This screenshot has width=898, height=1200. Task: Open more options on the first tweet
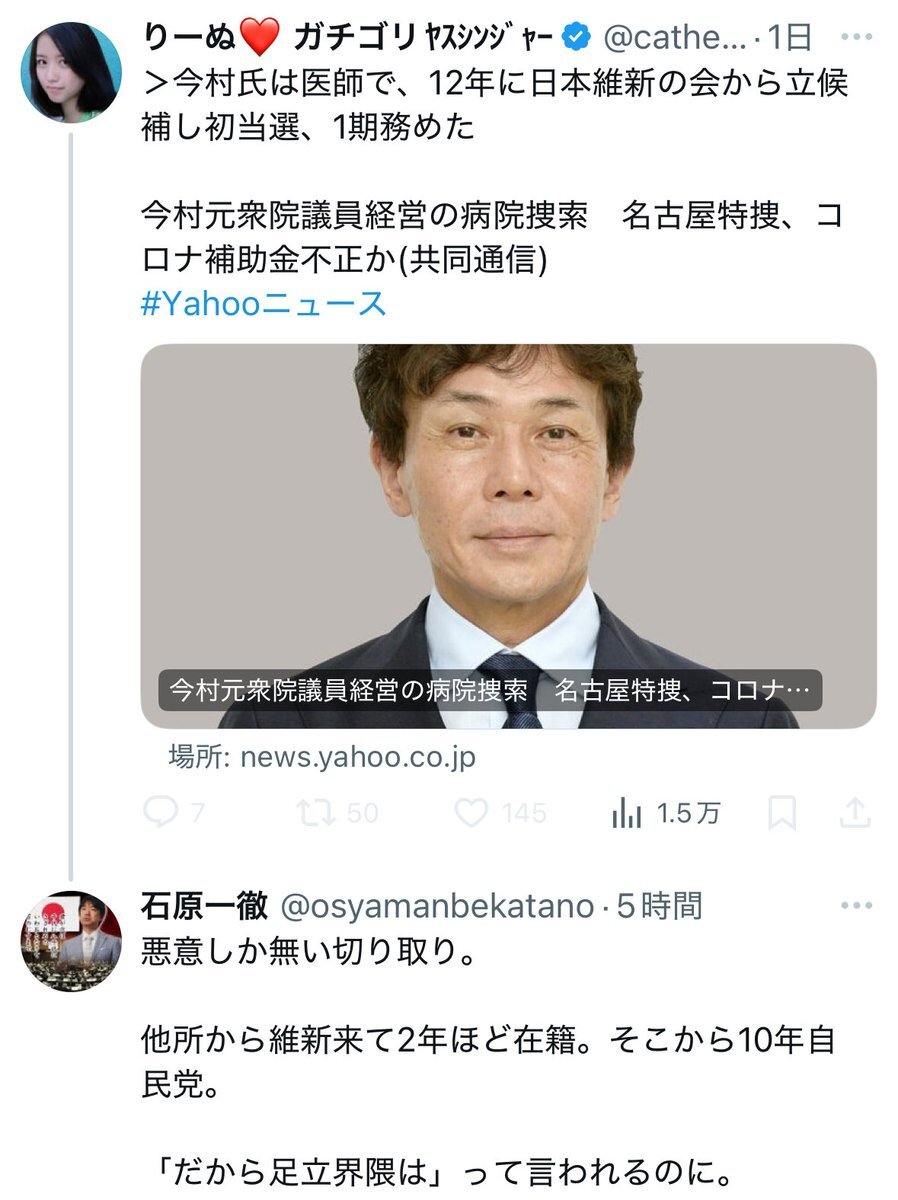(857, 38)
